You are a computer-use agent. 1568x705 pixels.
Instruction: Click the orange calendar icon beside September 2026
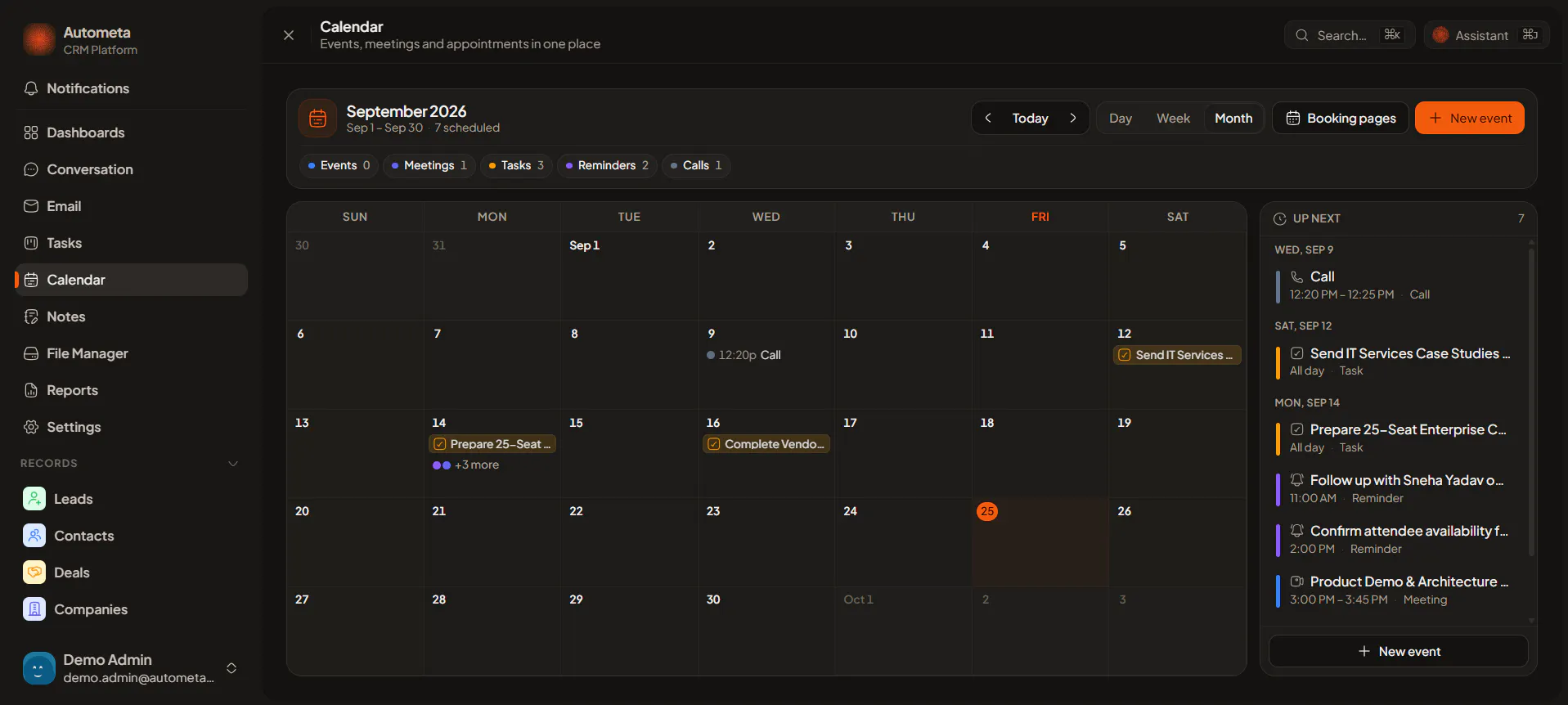[x=318, y=119]
